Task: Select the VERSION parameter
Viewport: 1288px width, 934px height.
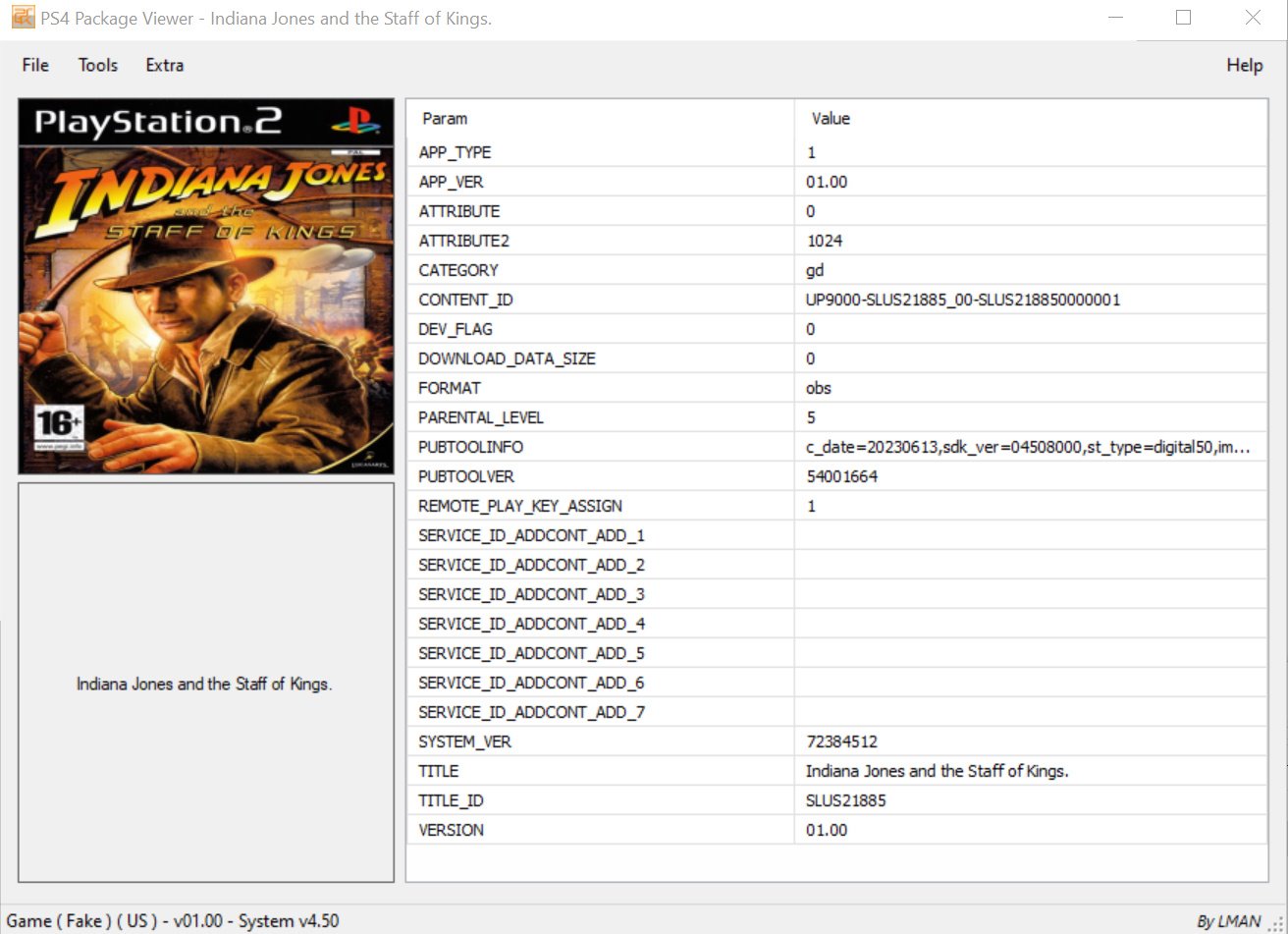Action: (x=451, y=830)
